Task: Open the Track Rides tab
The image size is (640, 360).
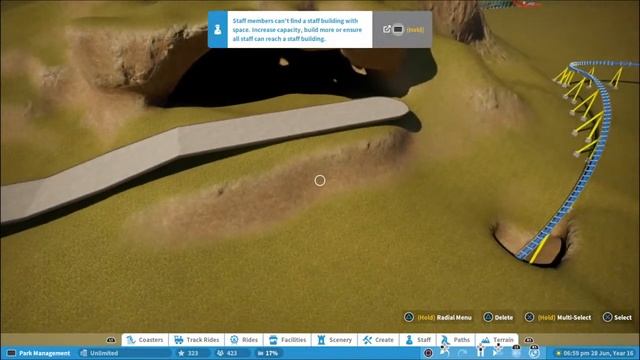Action: tap(196, 340)
